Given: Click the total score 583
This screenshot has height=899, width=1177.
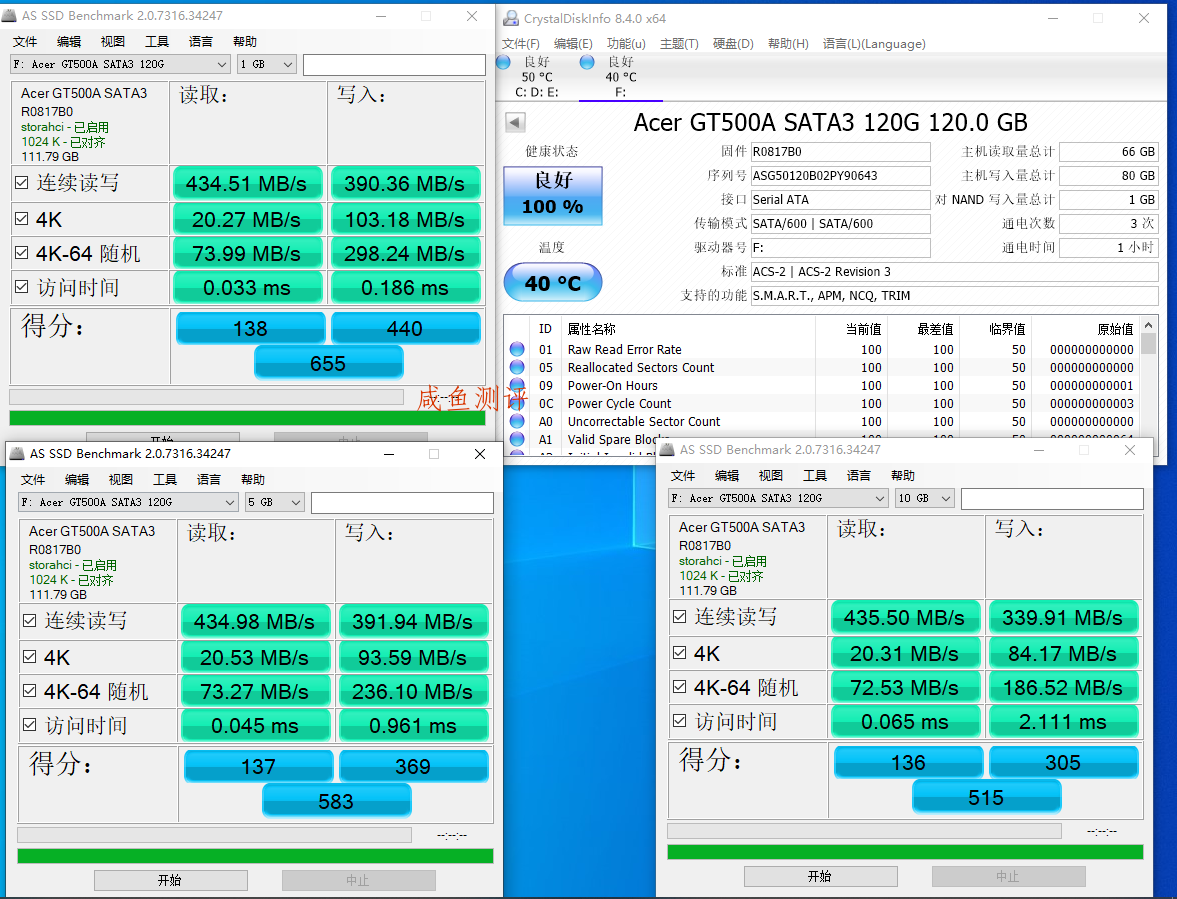Looking at the screenshot, I should point(336,801).
